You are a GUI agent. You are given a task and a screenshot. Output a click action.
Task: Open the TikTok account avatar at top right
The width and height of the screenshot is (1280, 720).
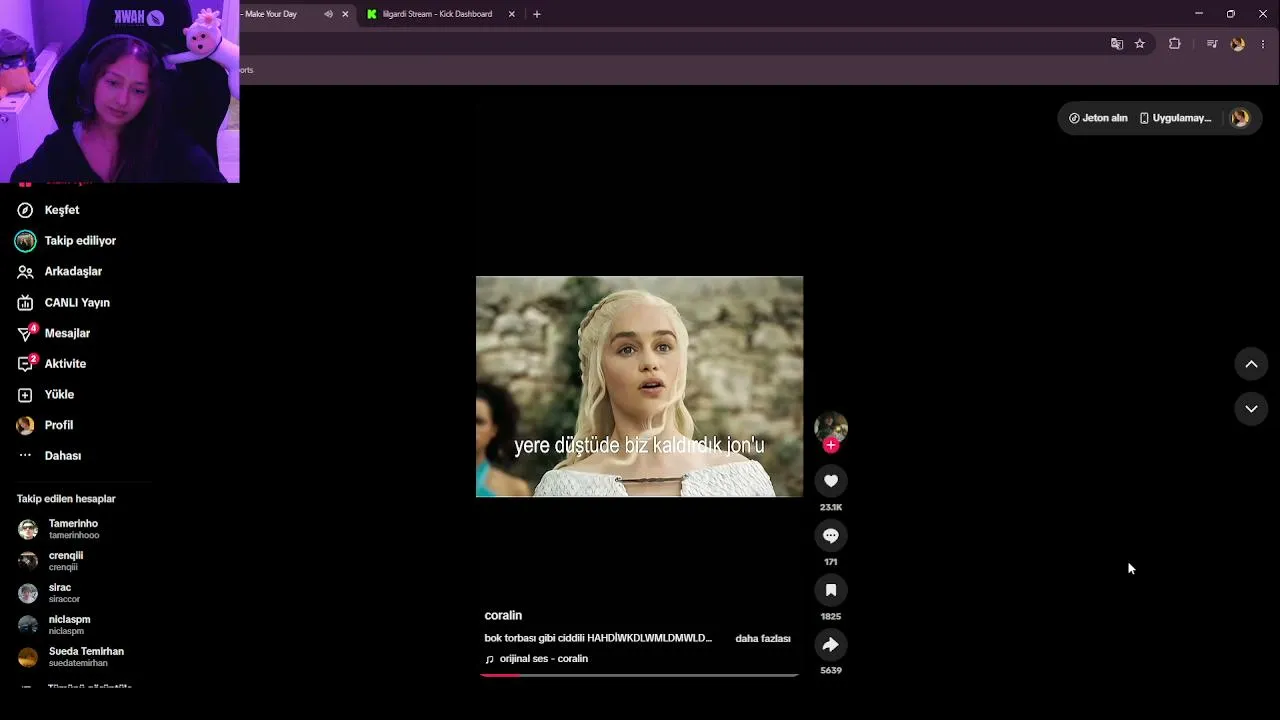tap(1240, 118)
